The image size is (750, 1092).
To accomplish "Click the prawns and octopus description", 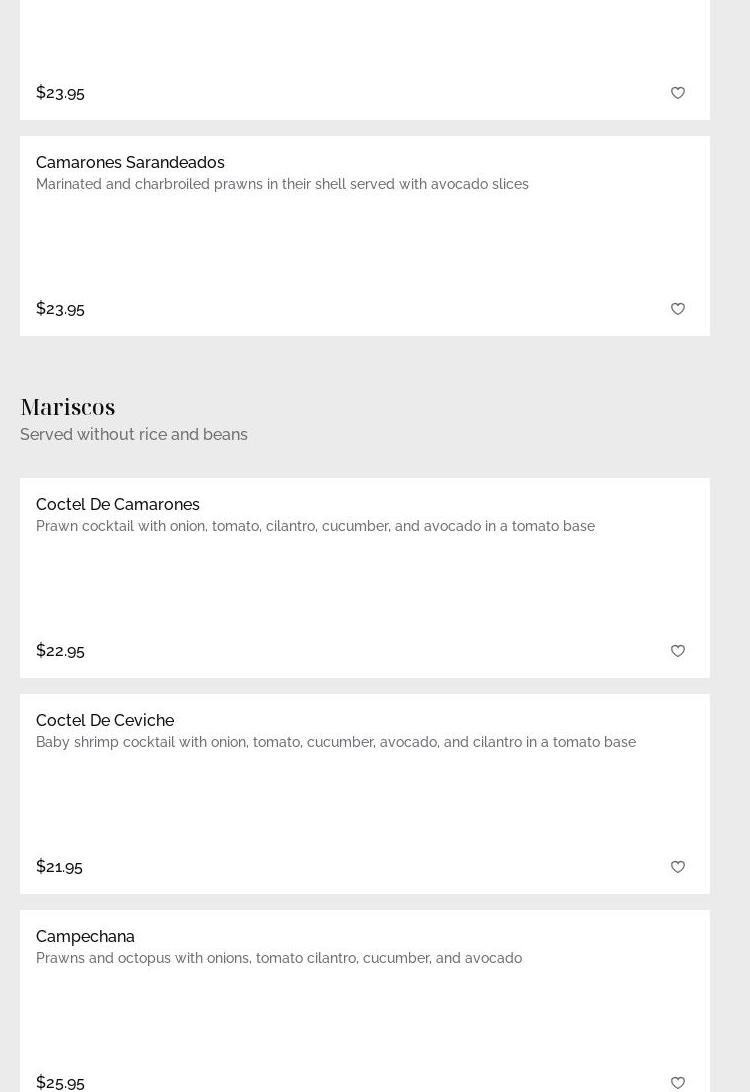I will coord(279,958).
